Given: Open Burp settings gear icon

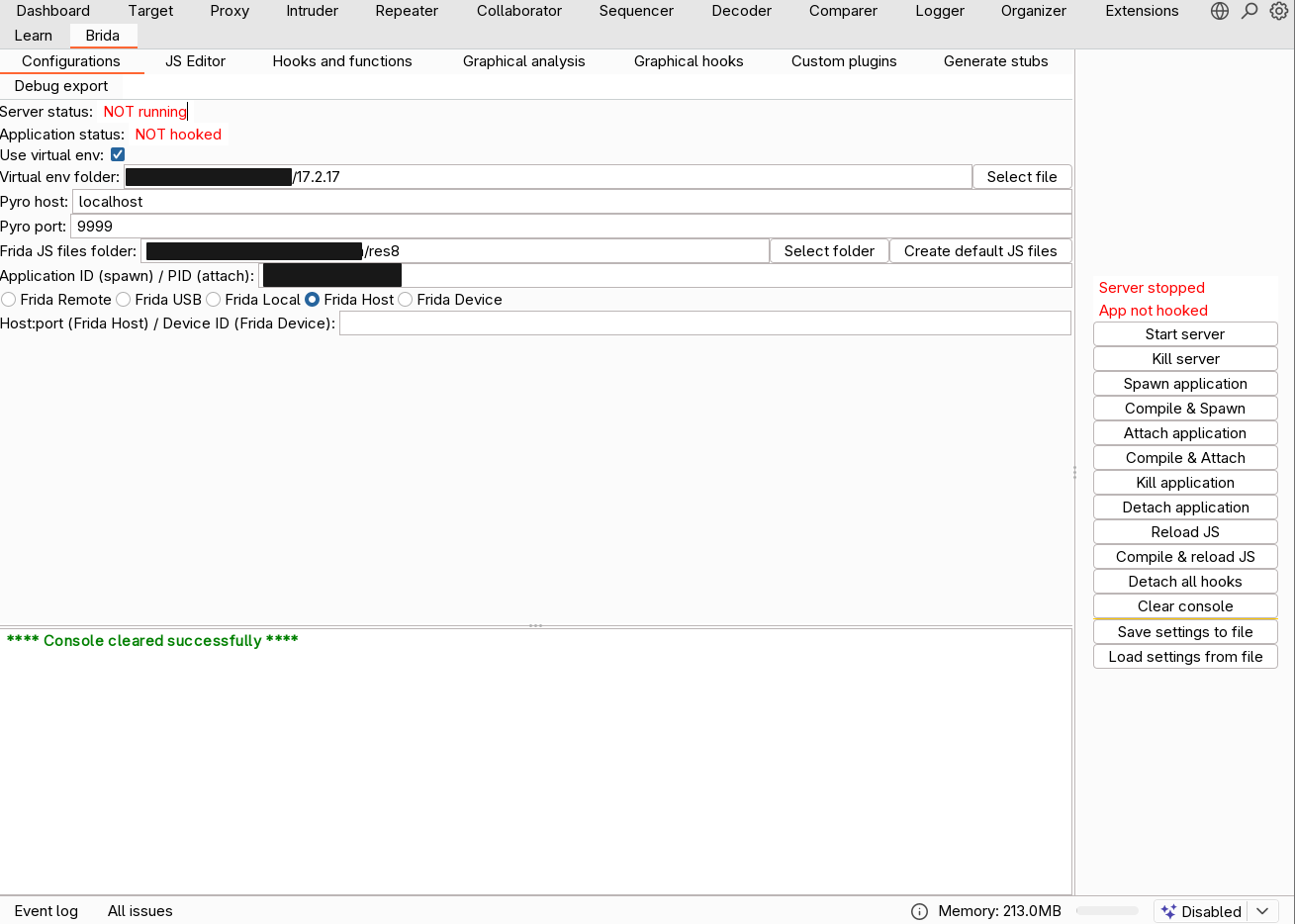Looking at the screenshot, I should (1279, 11).
